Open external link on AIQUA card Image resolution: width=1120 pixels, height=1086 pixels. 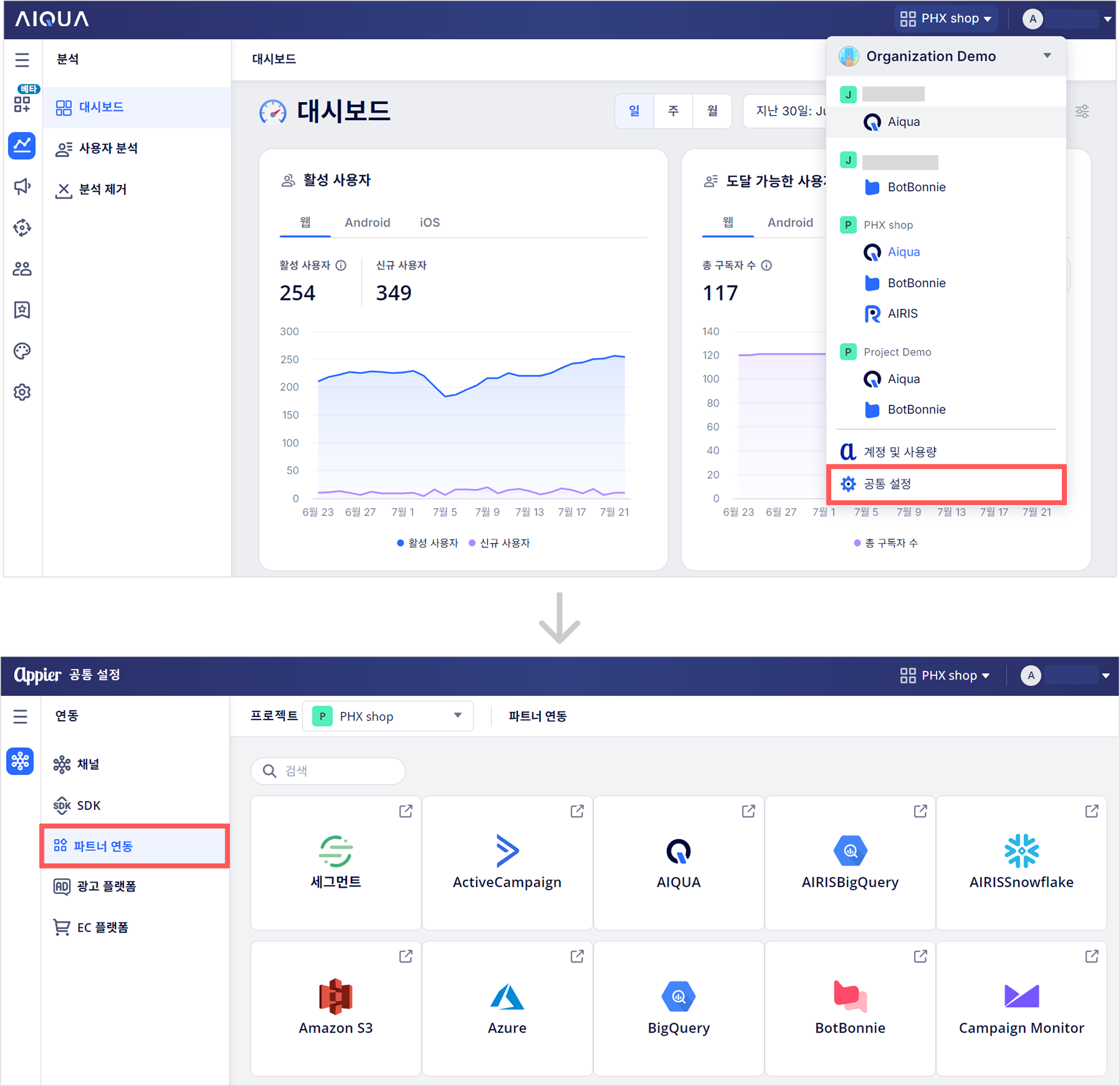click(x=749, y=811)
